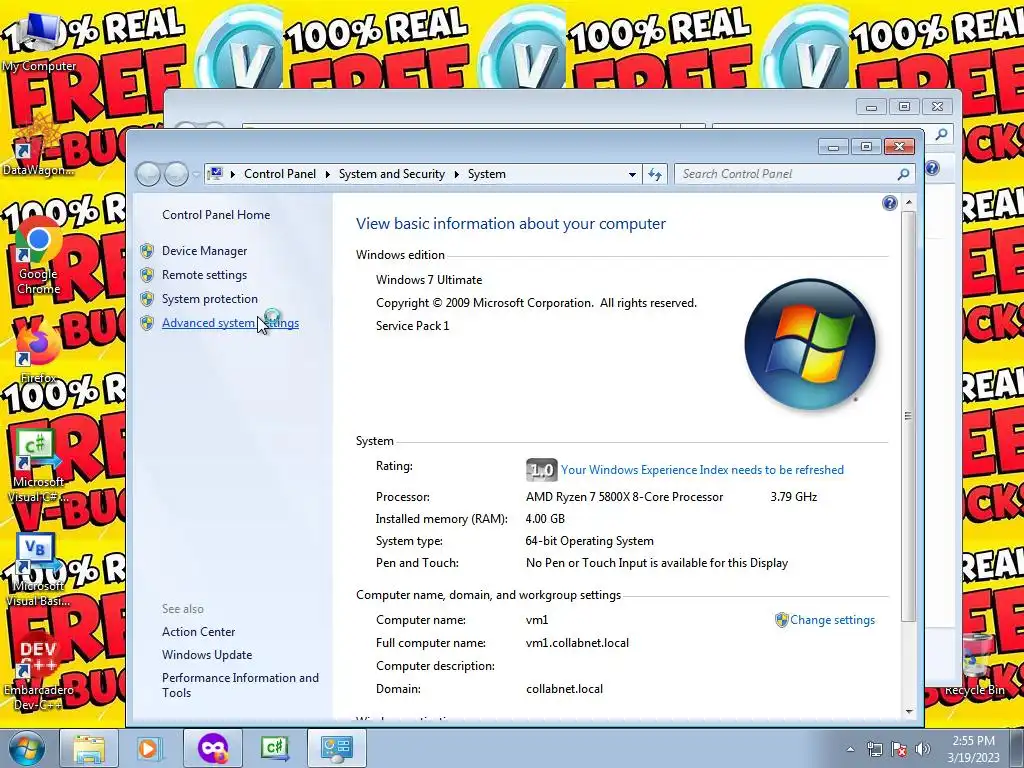Open the Action Center flag tray icon
This screenshot has height=768, width=1024.
click(x=899, y=749)
